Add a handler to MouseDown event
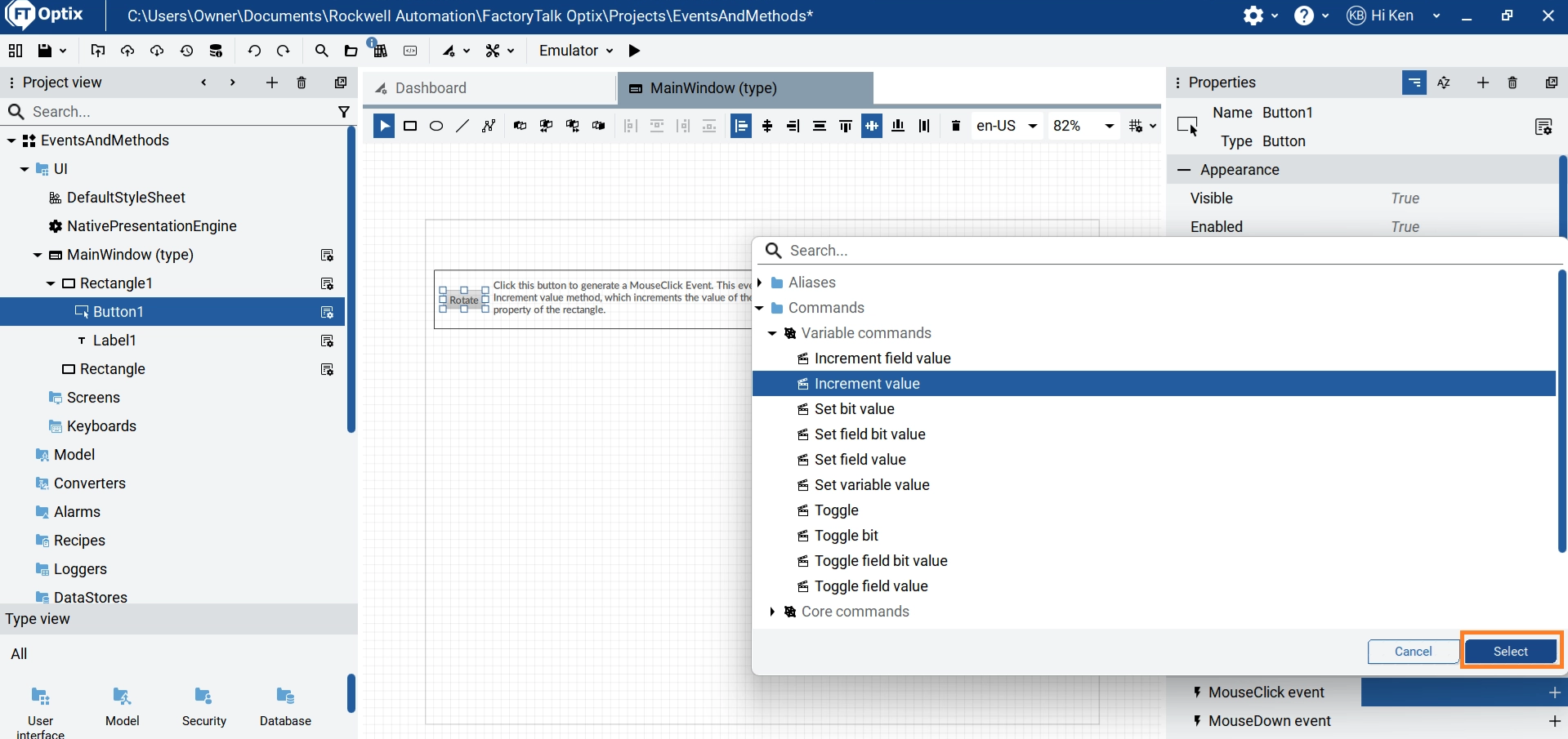This screenshot has width=1568, height=739. click(1554, 721)
